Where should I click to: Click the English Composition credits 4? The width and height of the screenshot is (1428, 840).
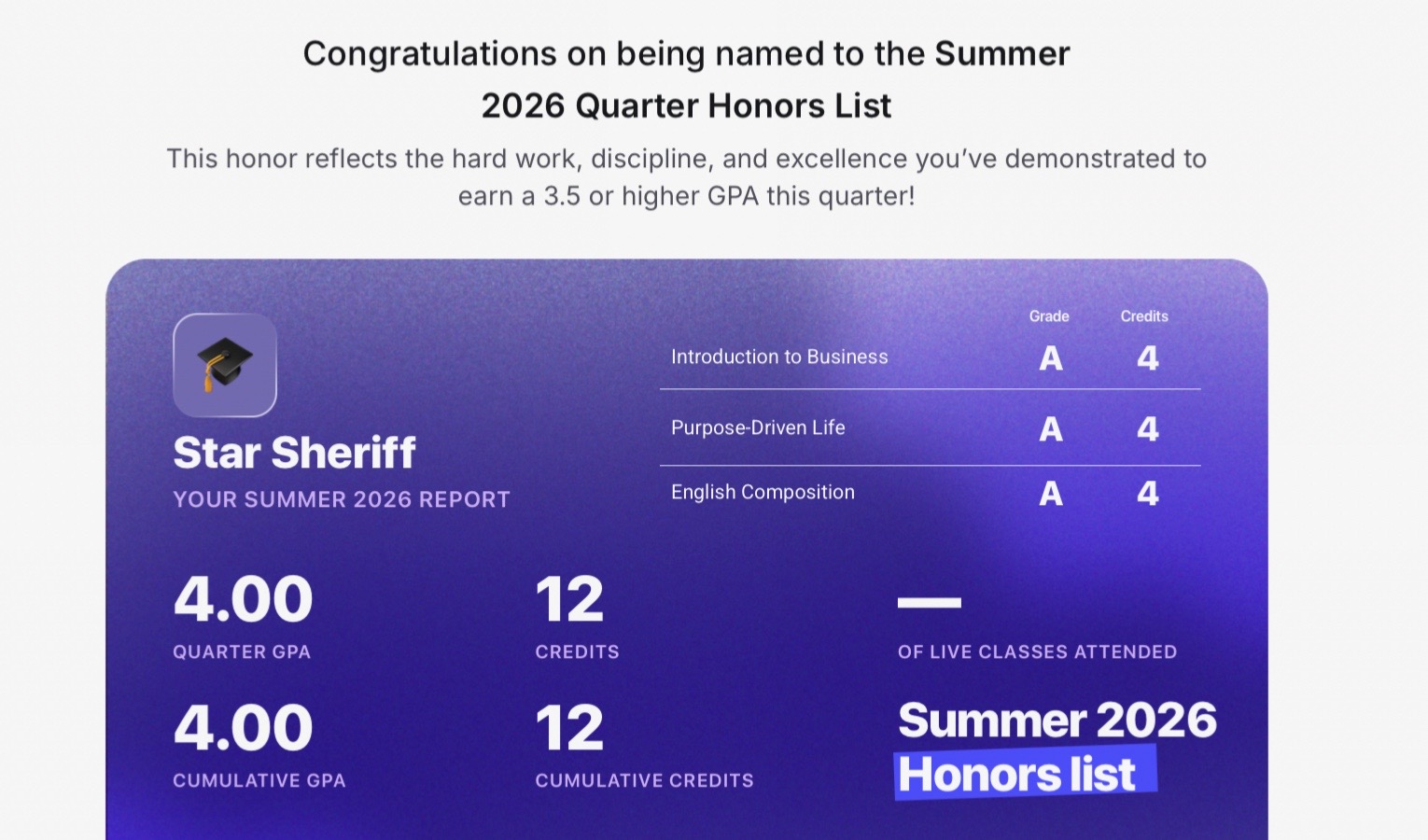pos(1148,493)
